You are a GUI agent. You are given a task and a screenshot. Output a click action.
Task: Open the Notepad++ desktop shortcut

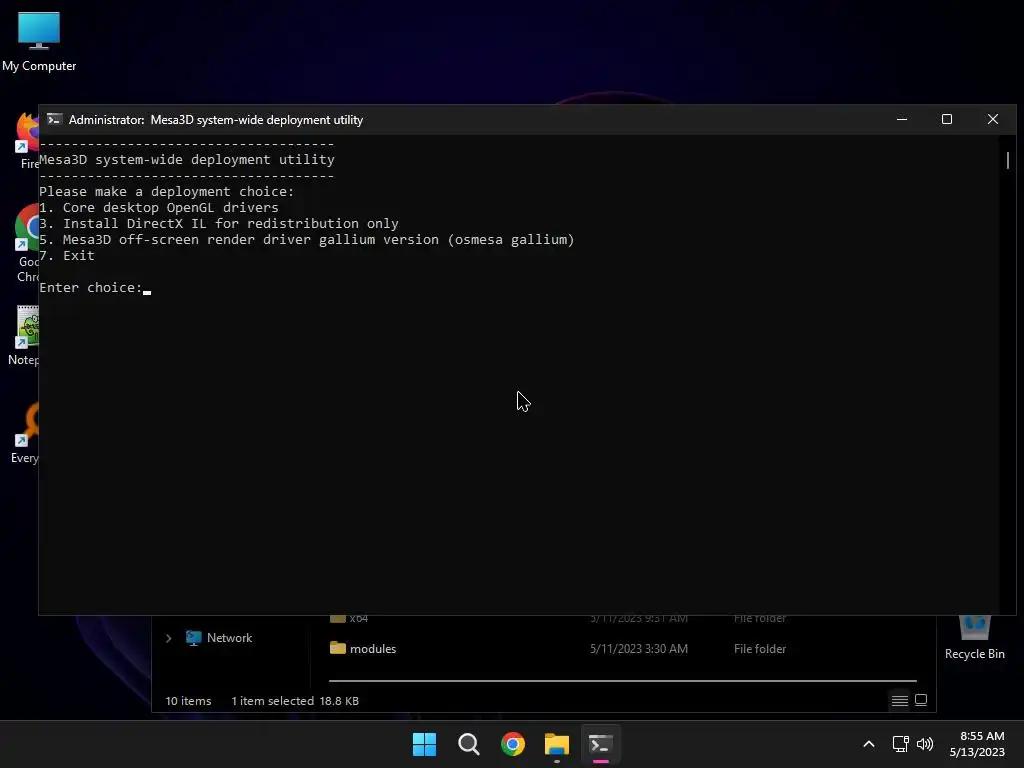pyautogui.click(x=24, y=335)
